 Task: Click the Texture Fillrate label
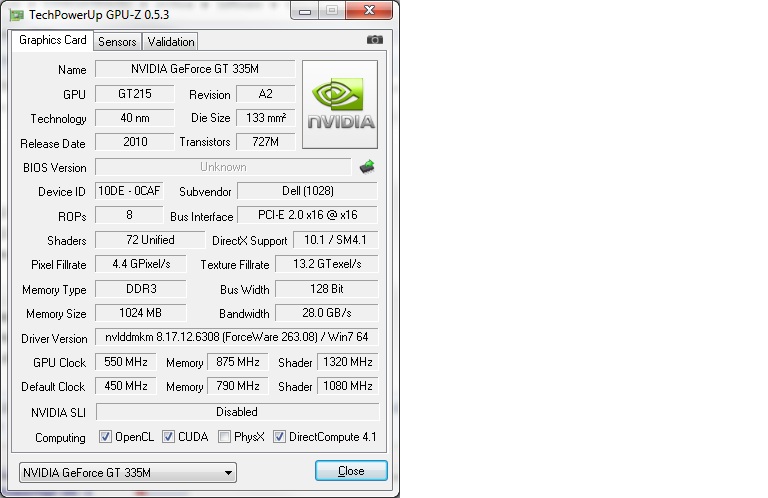coord(235,265)
